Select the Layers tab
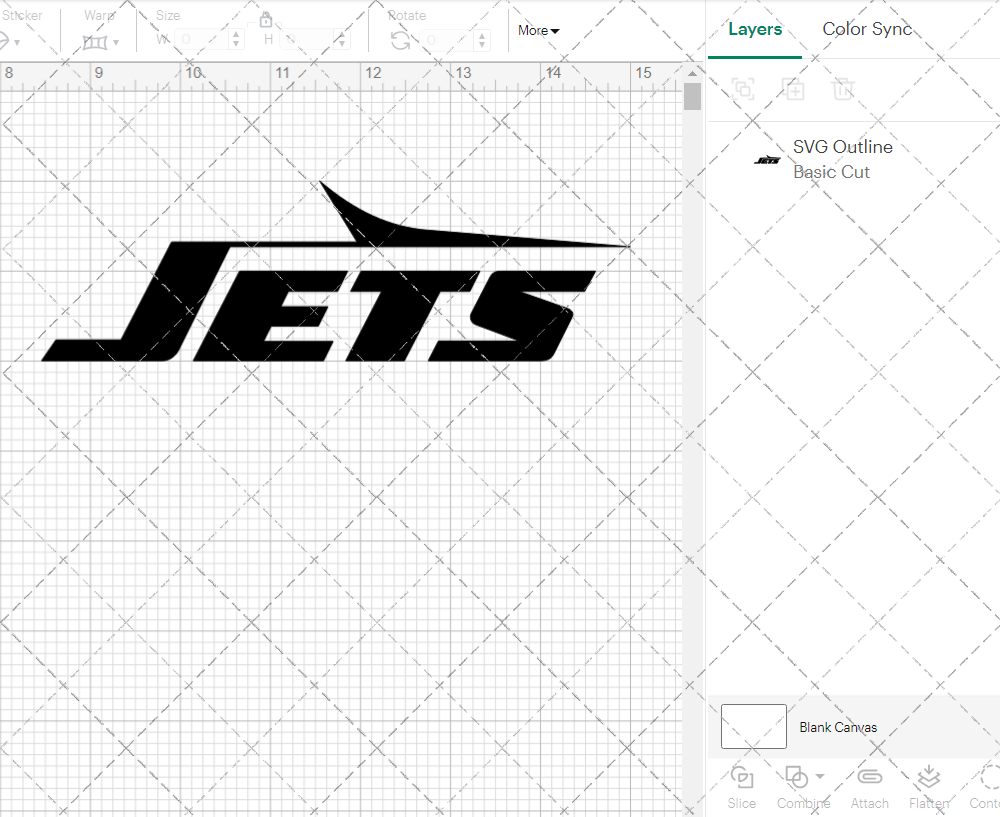Image resolution: width=1000 pixels, height=817 pixels. pos(755,29)
